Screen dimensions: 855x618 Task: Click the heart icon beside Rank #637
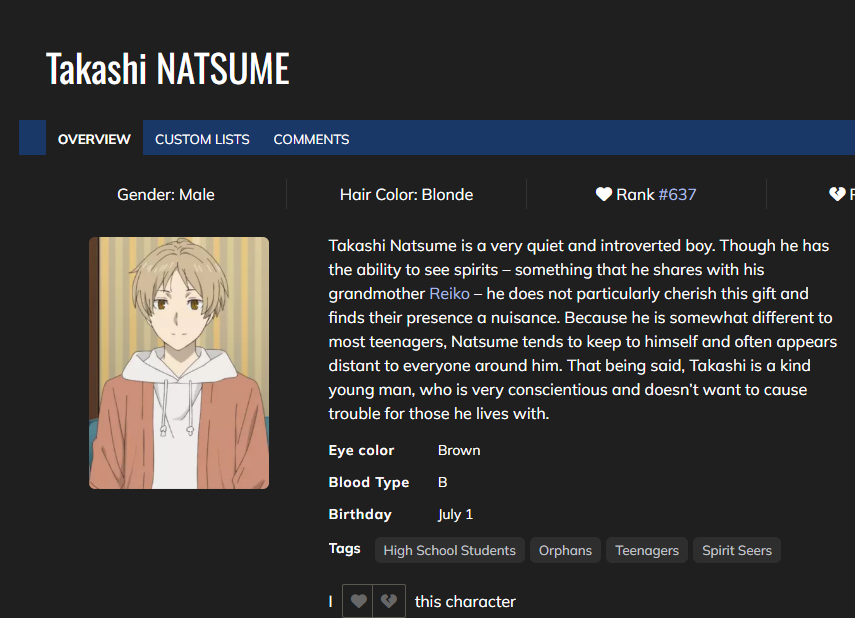[604, 194]
